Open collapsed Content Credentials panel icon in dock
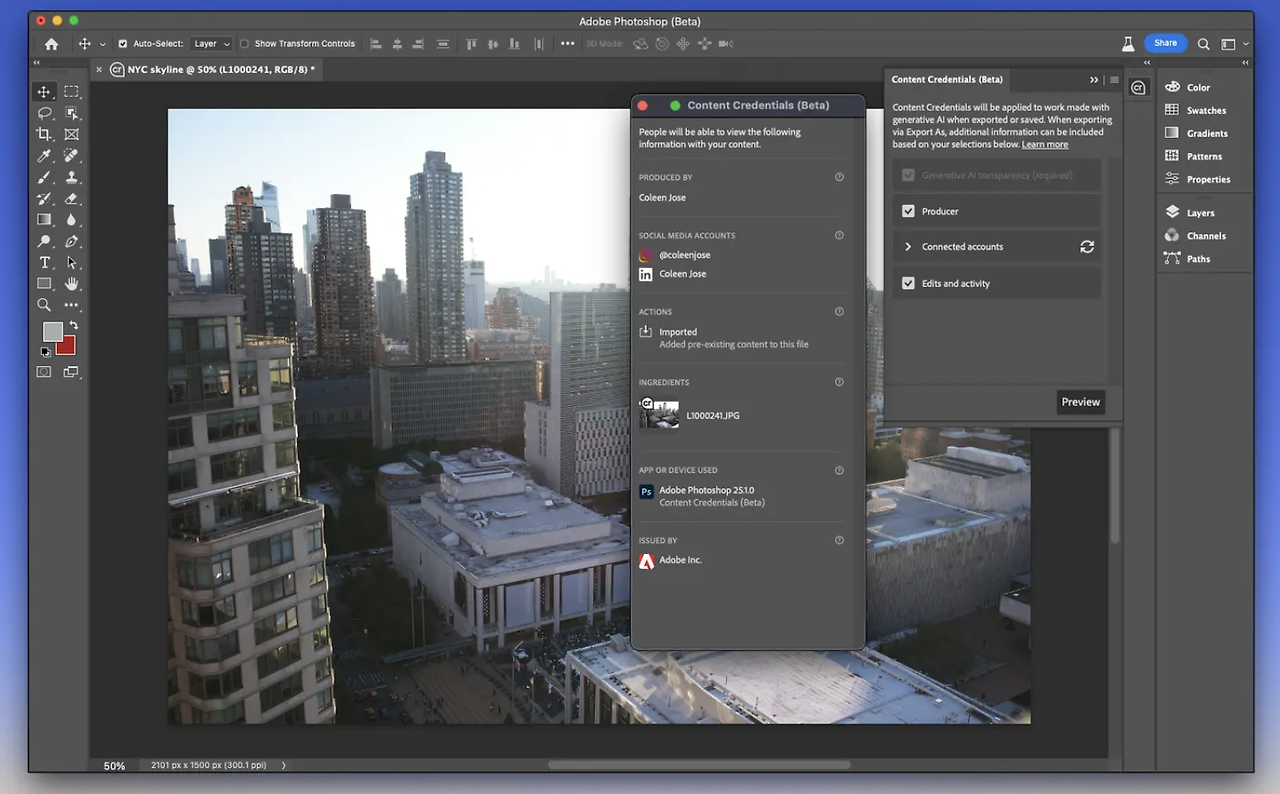 [x=1138, y=87]
